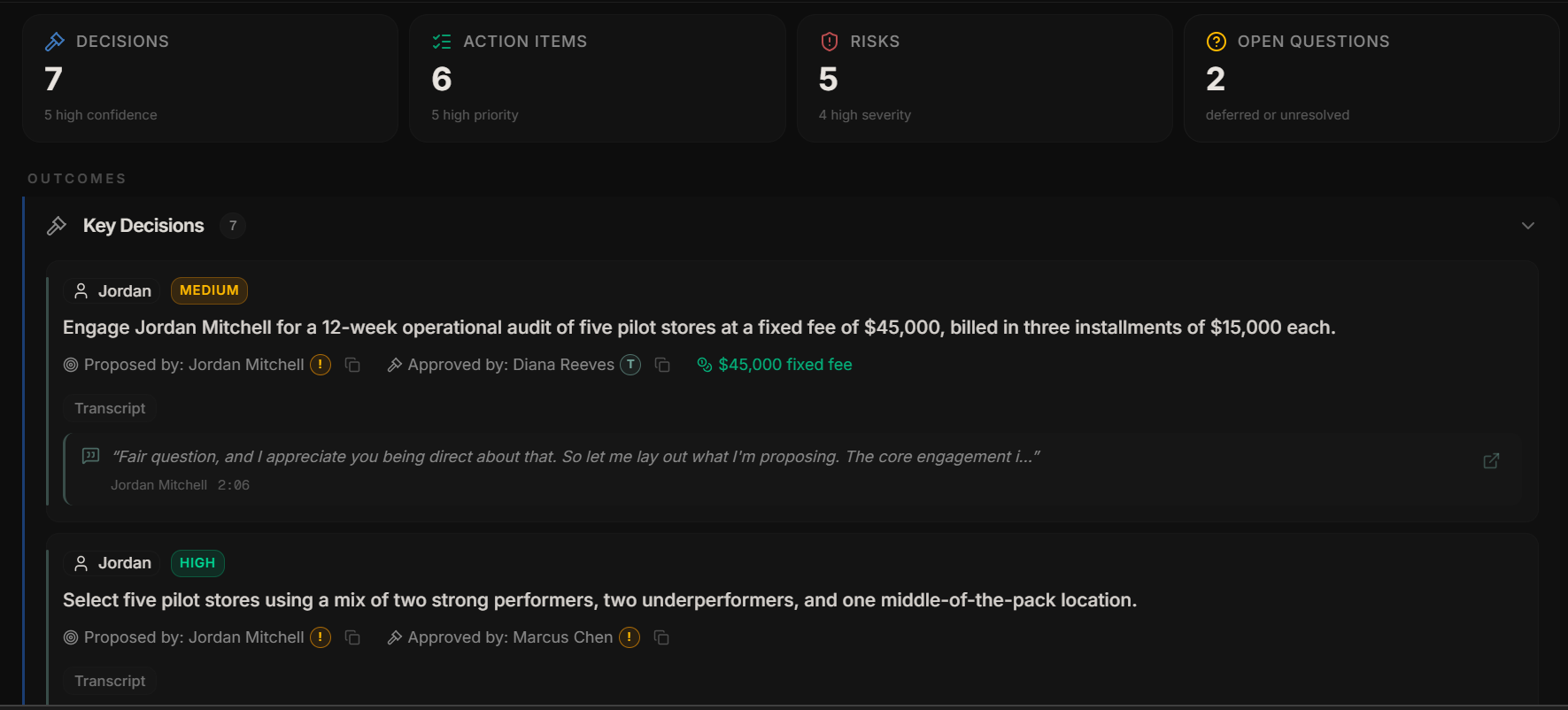The image size is (1568, 710).
Task: Click the MEDIUM confidence badge
Action: coord(209,290)
